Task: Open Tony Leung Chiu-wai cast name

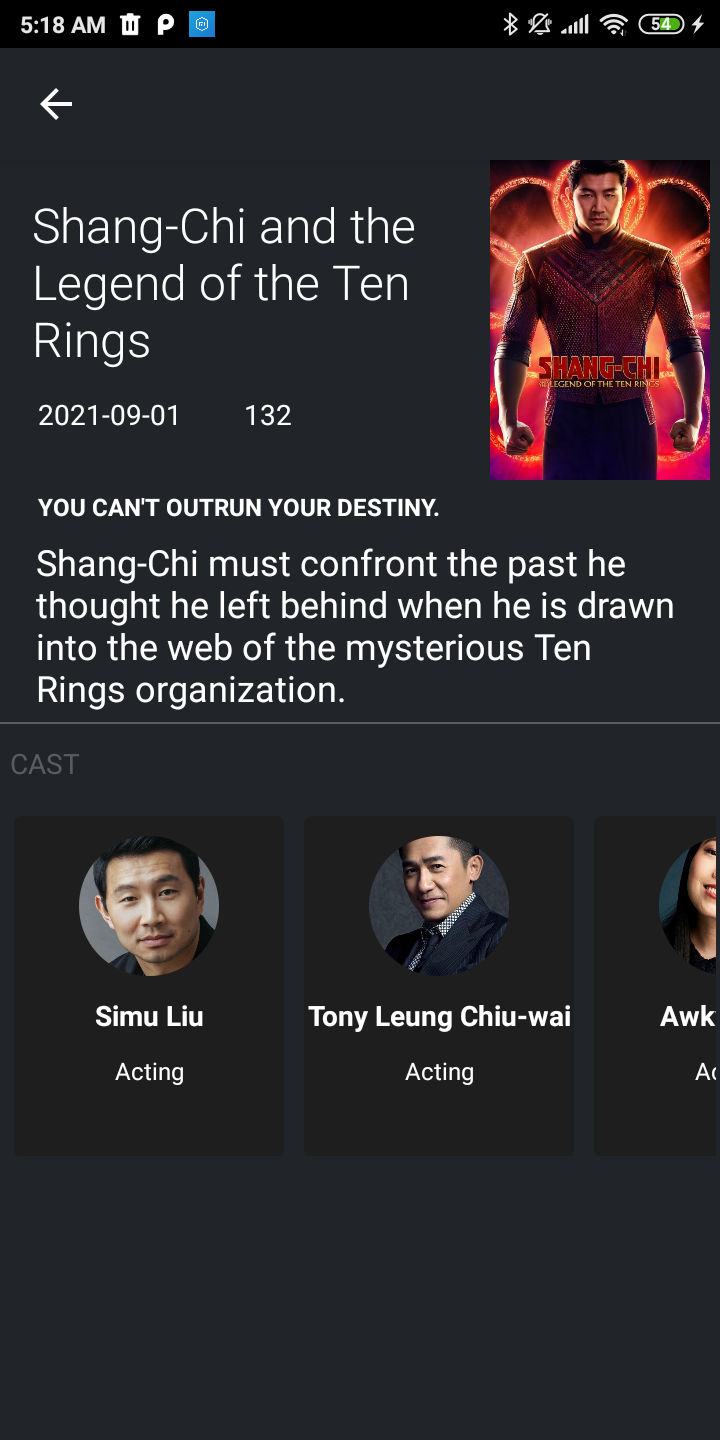Action: [x=439, y=1017]
